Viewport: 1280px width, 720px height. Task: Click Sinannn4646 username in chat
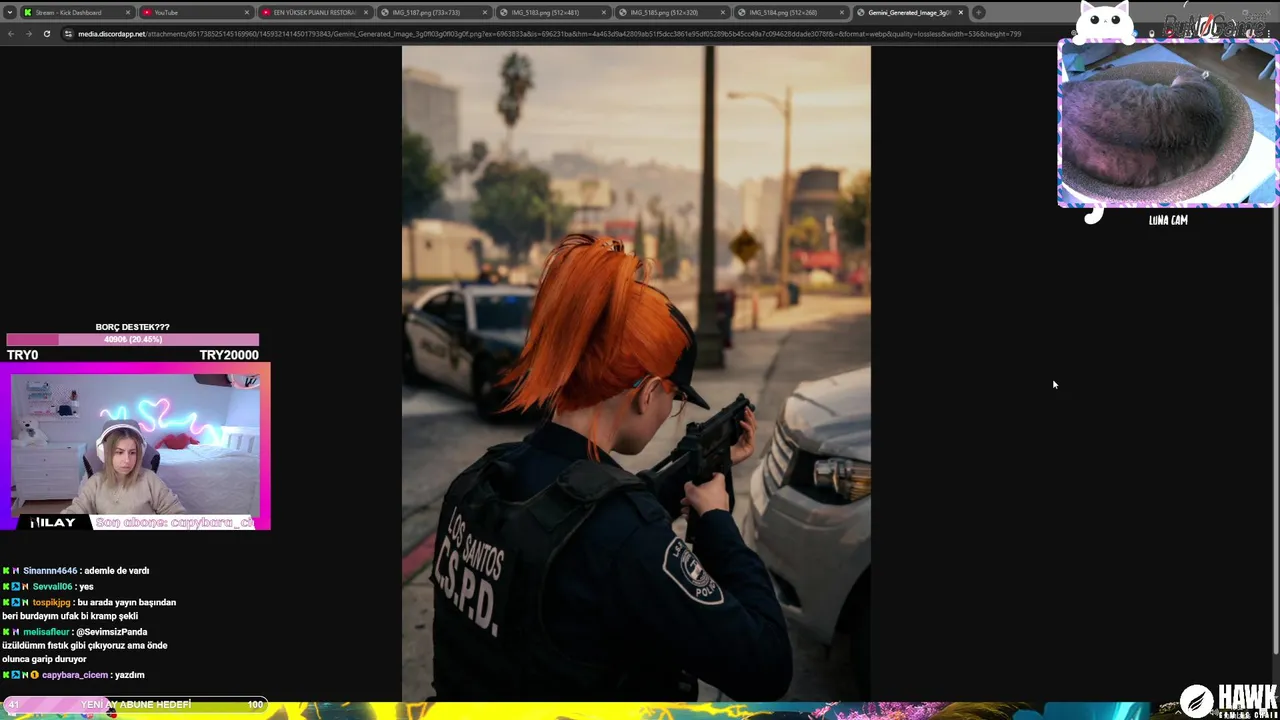point(50,571)
